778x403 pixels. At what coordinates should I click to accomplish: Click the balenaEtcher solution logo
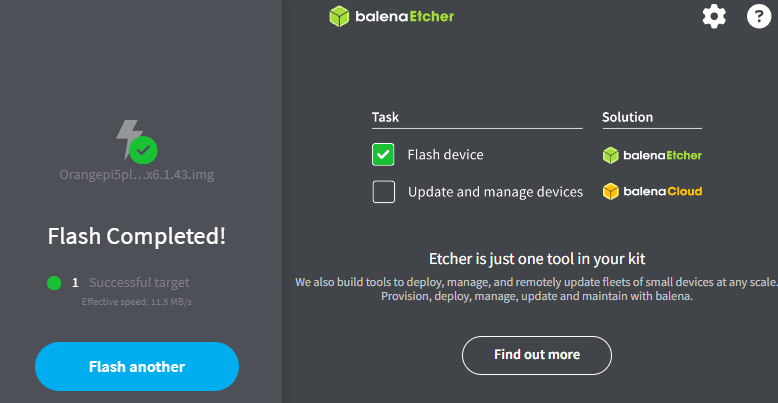click(x=652, y=155)
